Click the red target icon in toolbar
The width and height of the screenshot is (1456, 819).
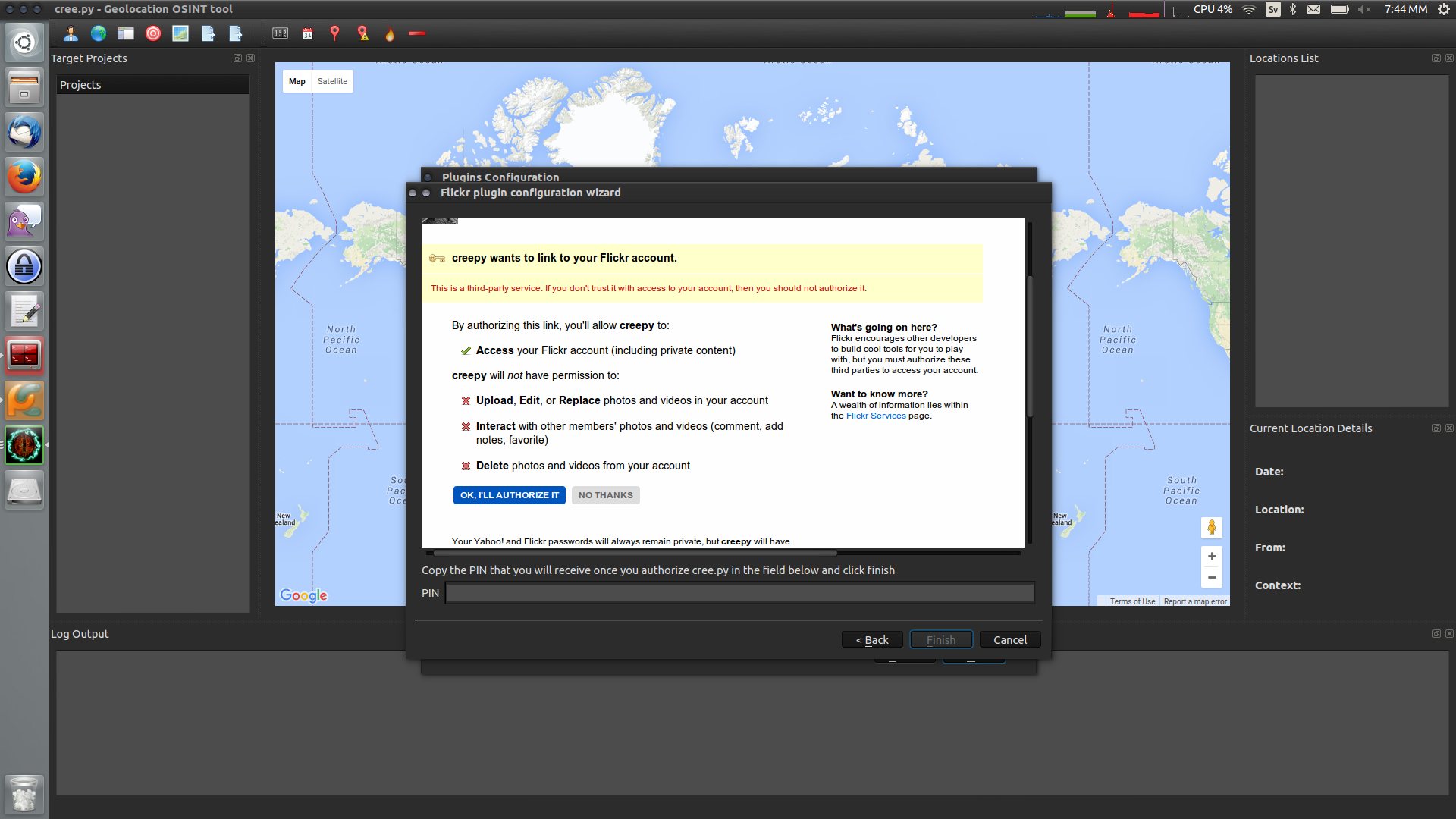(x=153, y=33)
